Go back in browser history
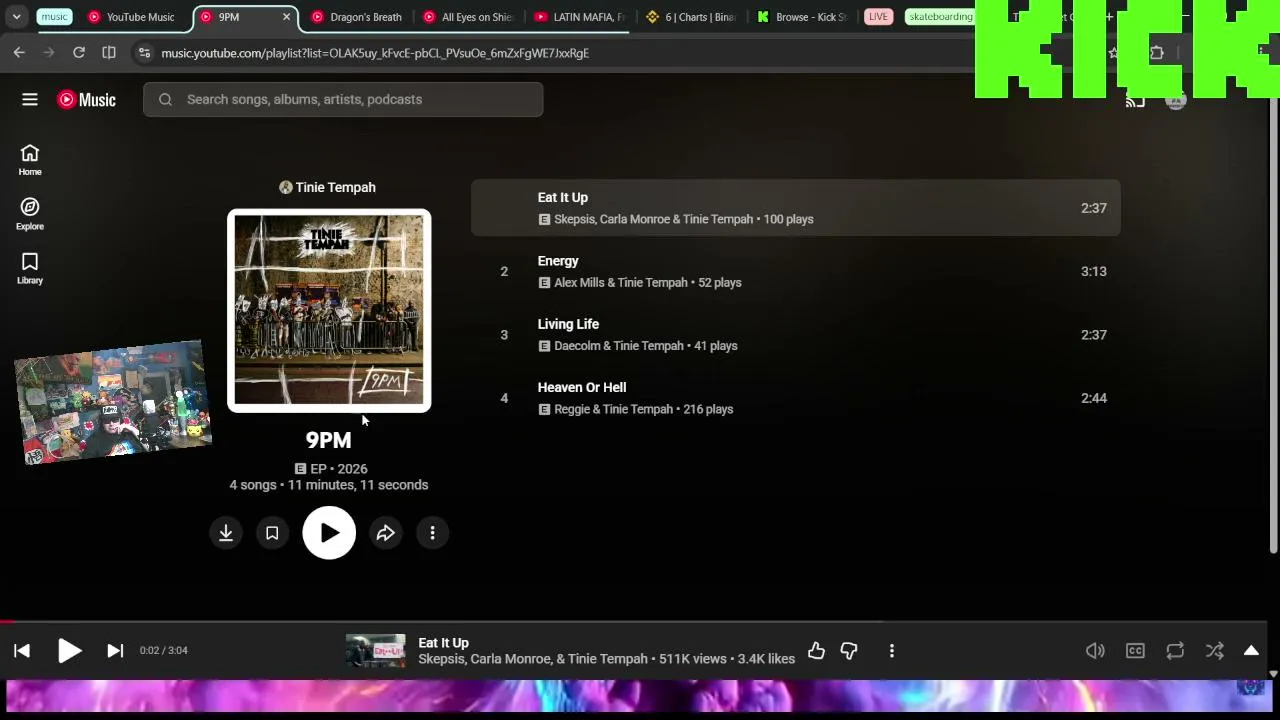This screenshot has width=1280, height=720. [19, 52]
